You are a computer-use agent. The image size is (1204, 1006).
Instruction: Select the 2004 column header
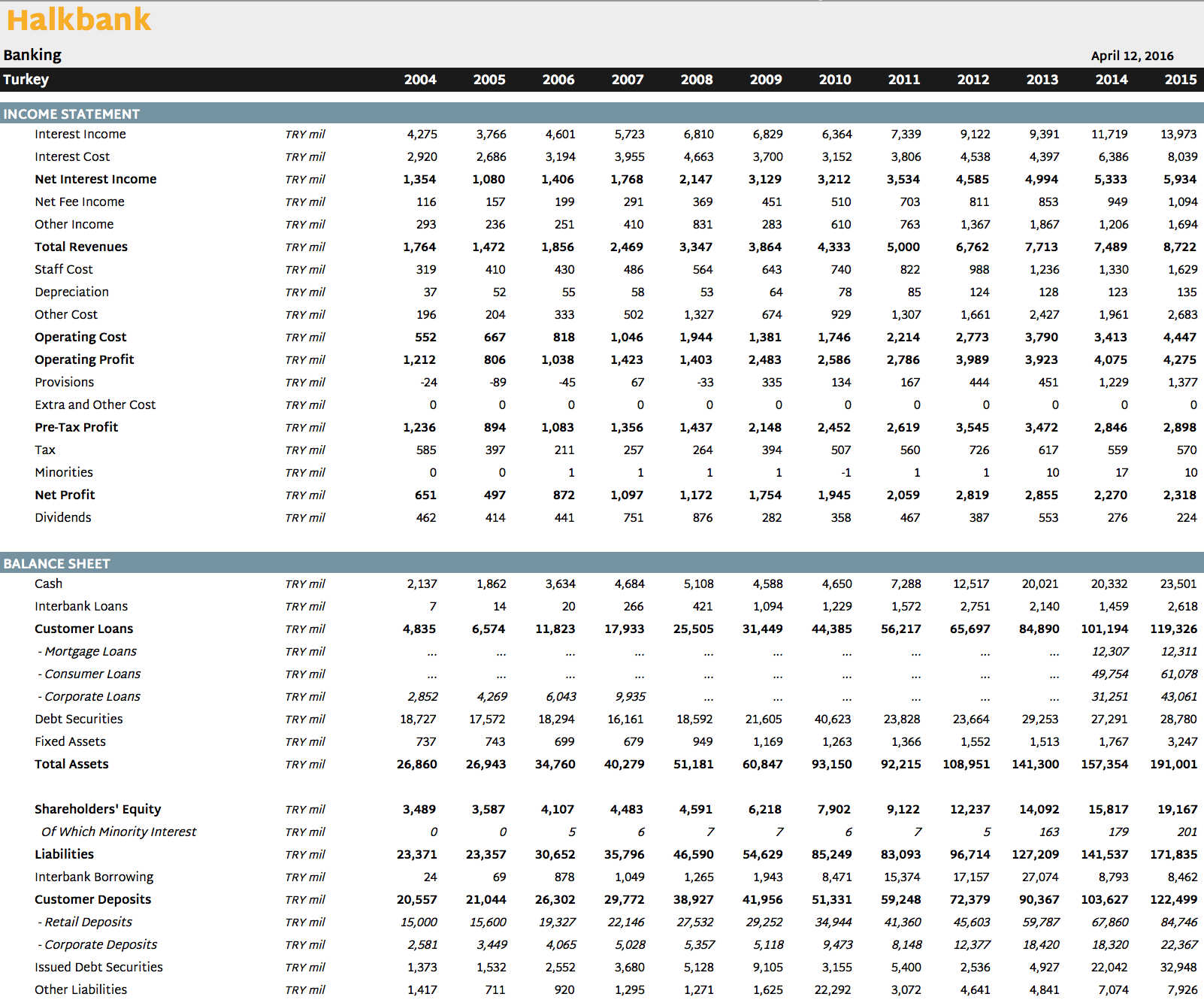tap(420, 80)
